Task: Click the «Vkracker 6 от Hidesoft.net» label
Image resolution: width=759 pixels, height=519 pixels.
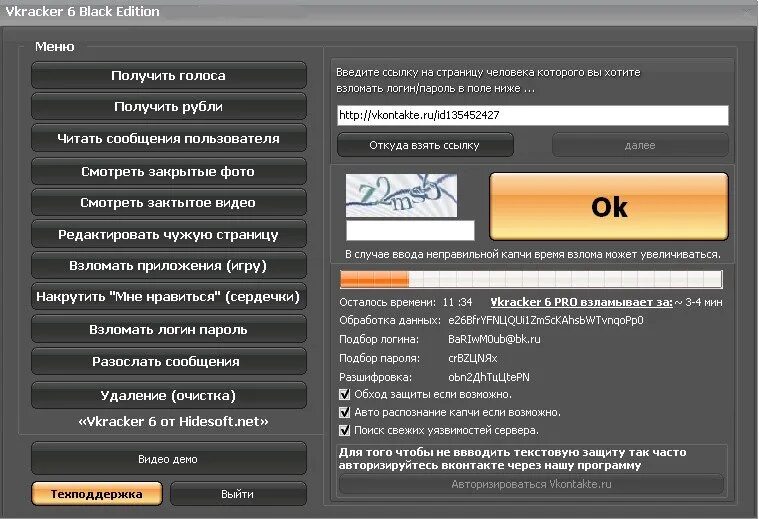Action: [x=173, y=421]
